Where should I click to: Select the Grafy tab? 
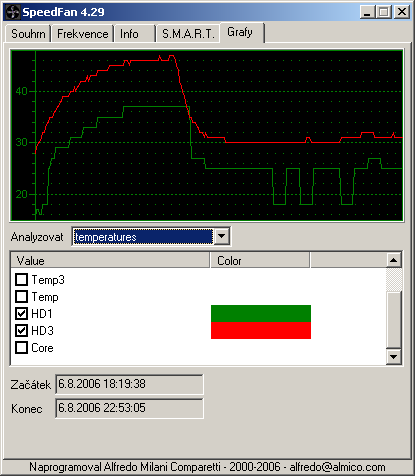(242, 33)
